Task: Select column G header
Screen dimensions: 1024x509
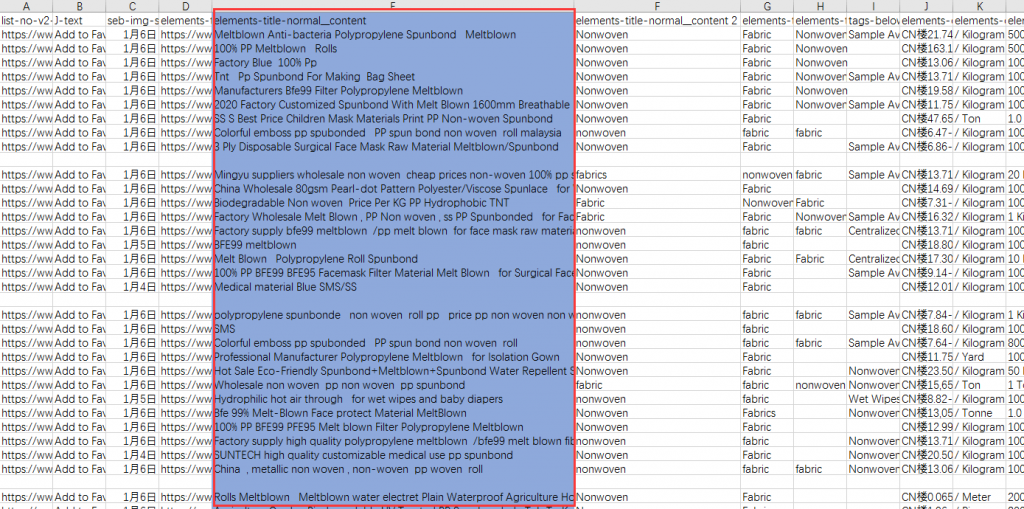Action: coord(767,6)
